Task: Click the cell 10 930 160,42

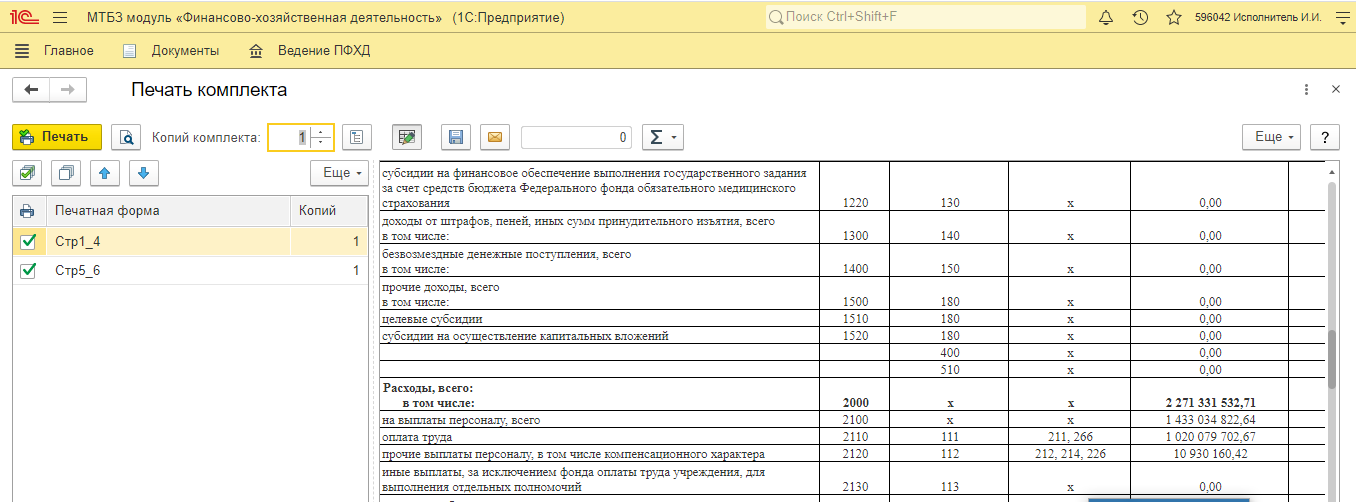Action: coord(1210,454)
